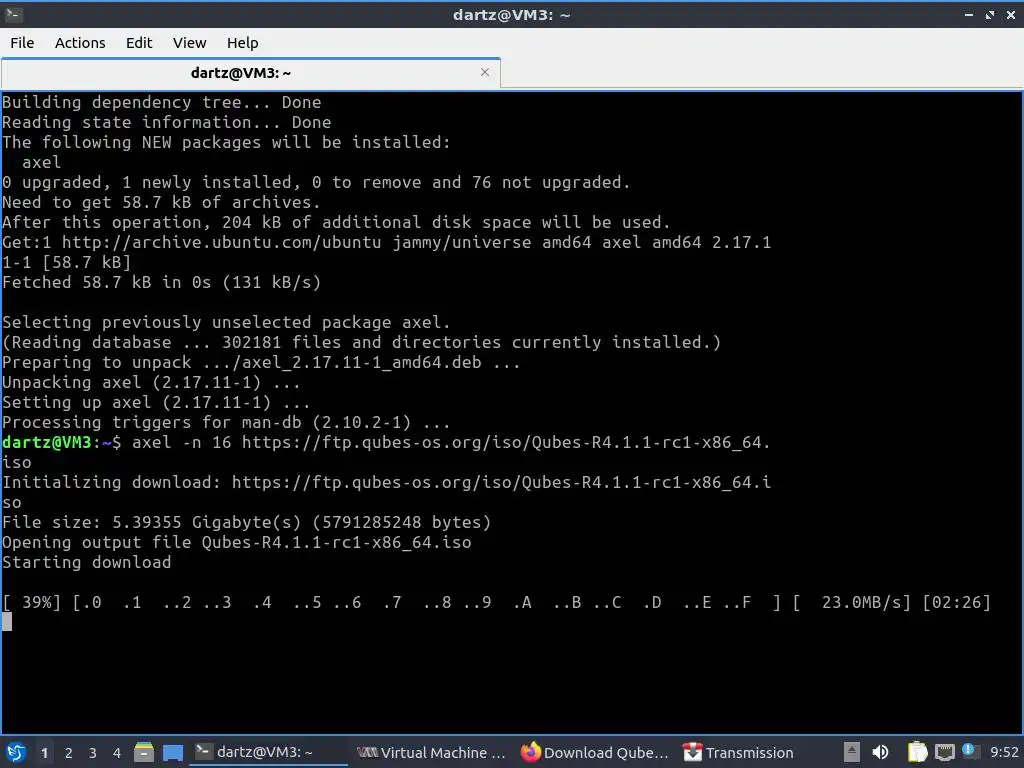Open the volume control tray icon
Viewport: 1024px width, 768px height.
[880, 752]
